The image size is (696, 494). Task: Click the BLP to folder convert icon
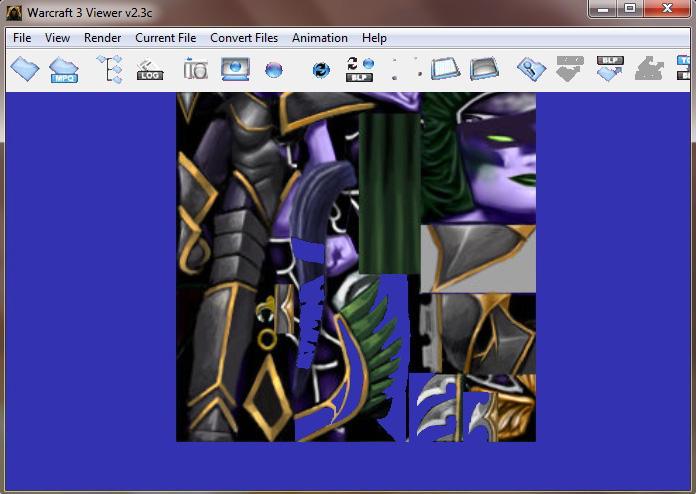coord(610,69)
